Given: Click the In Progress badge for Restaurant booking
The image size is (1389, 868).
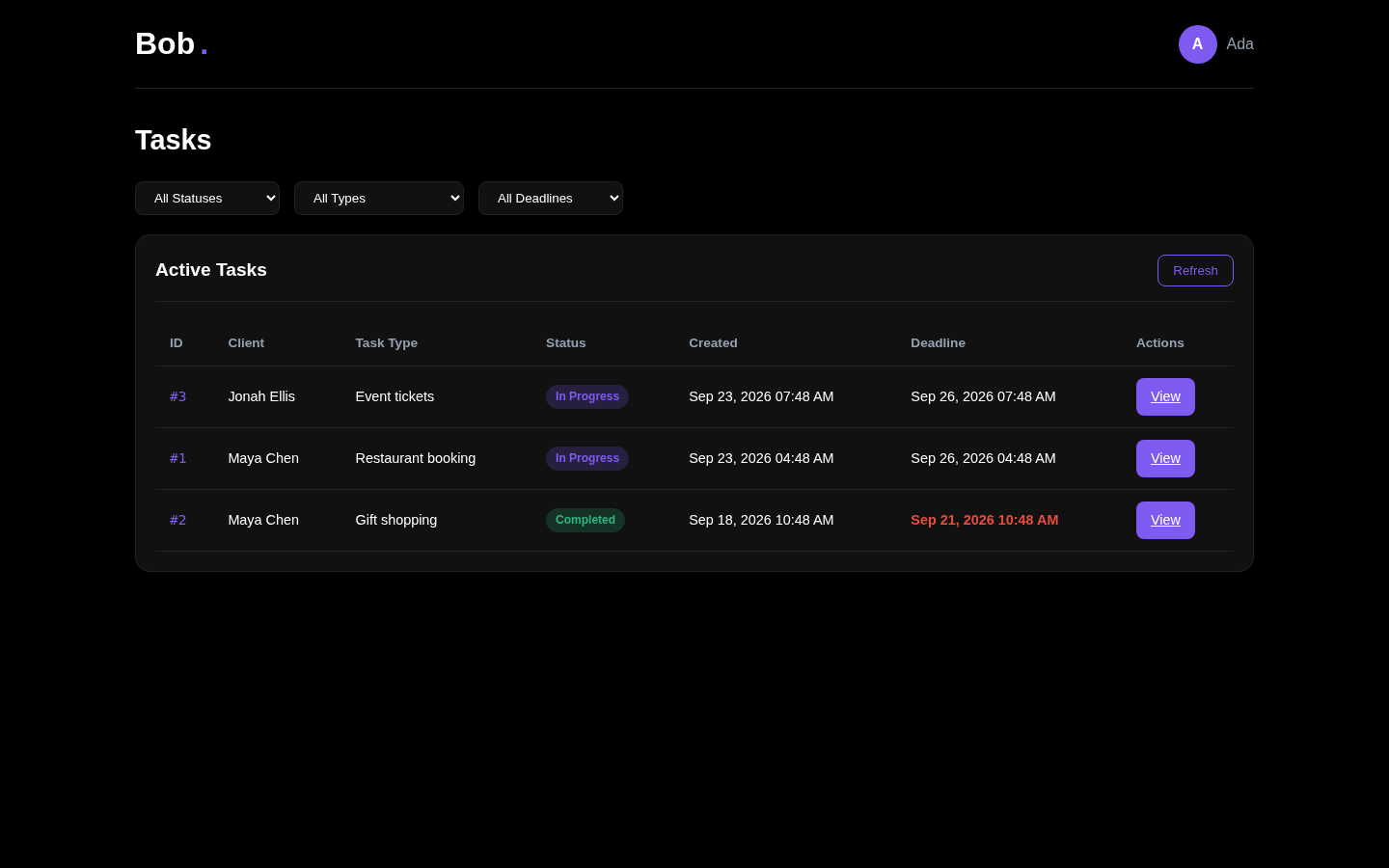Looking at the screenshot, I should coord(587,458).
